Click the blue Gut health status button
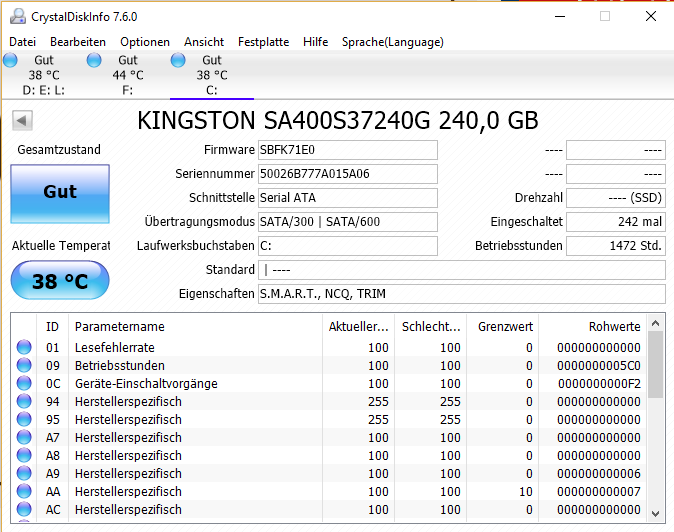This screenshot has width=674, height=532. (x=60, y=192)
